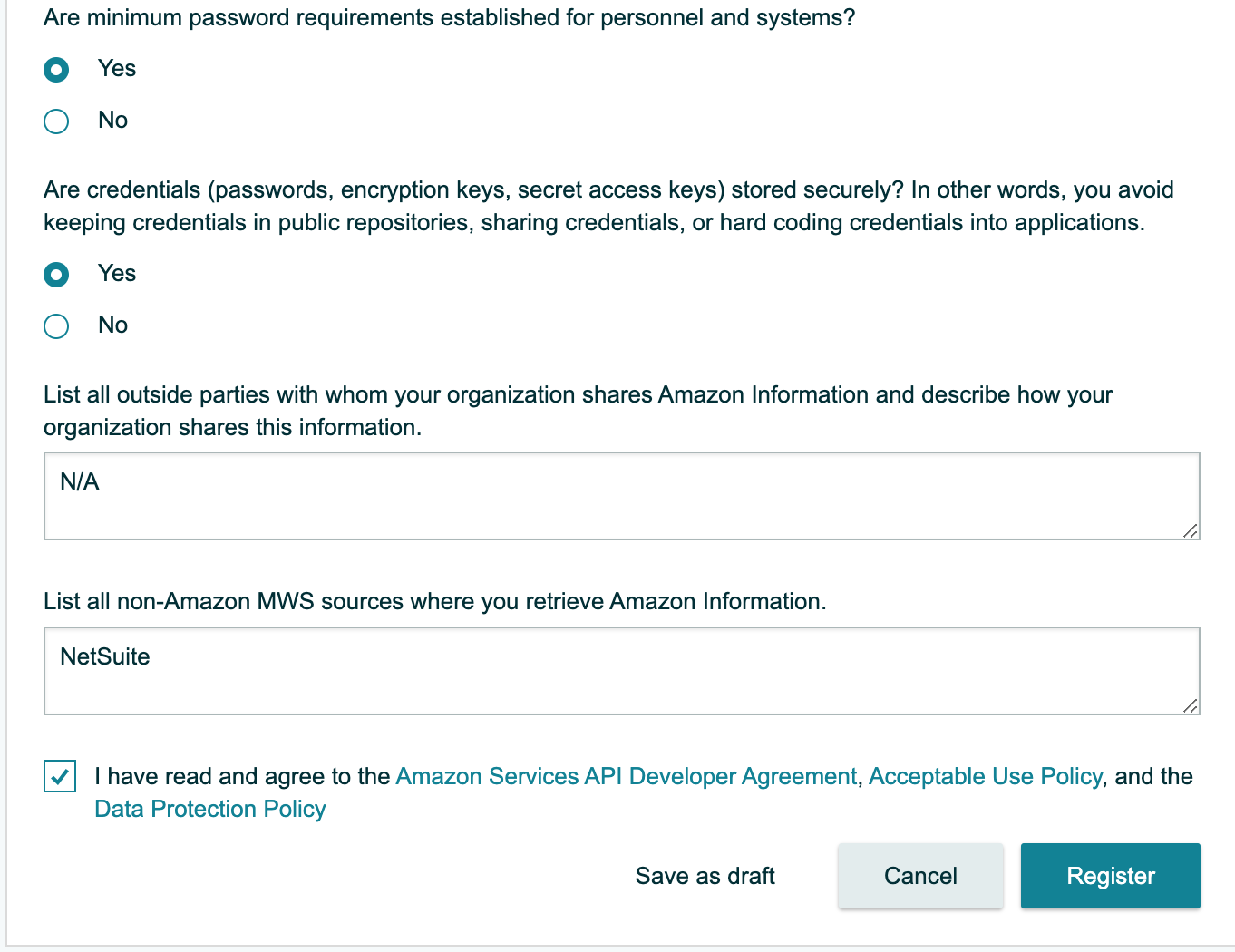This screenshot has height=952, width=1235.
Task: Click the 'Yes' label text under credentials question
Action: pos(117,274)
